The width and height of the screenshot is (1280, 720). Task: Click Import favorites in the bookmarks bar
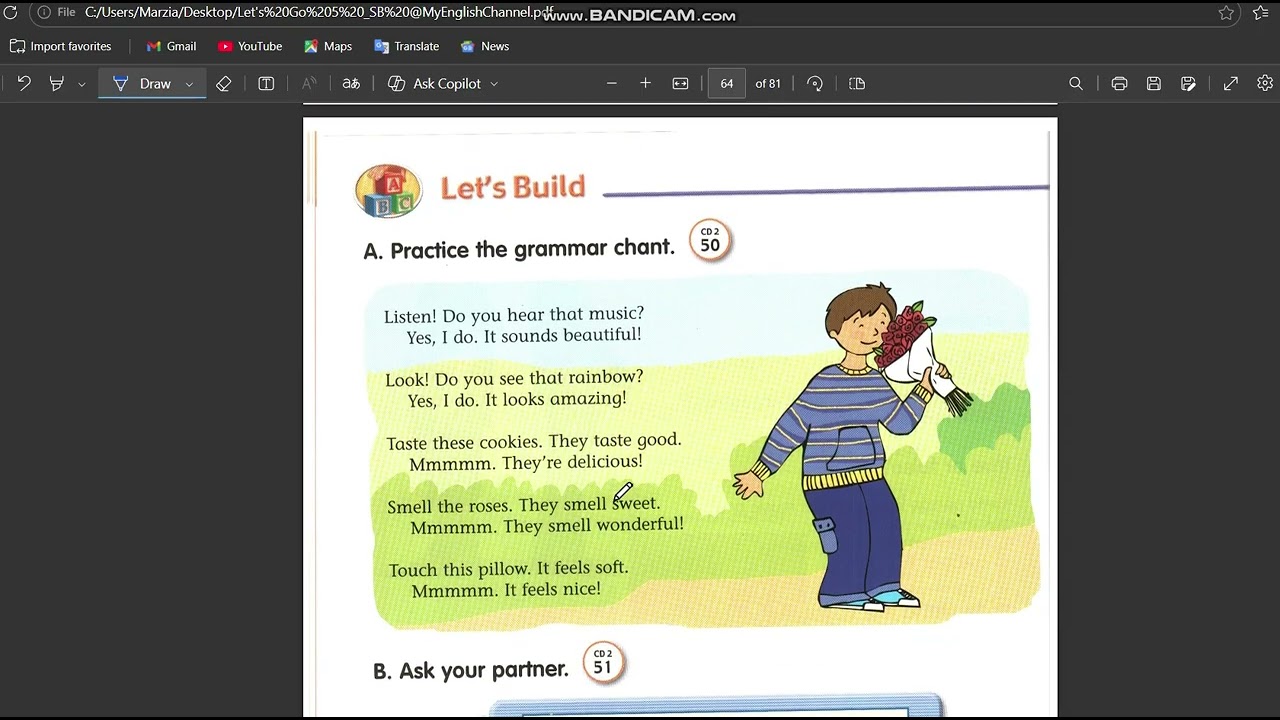(61, 46)
